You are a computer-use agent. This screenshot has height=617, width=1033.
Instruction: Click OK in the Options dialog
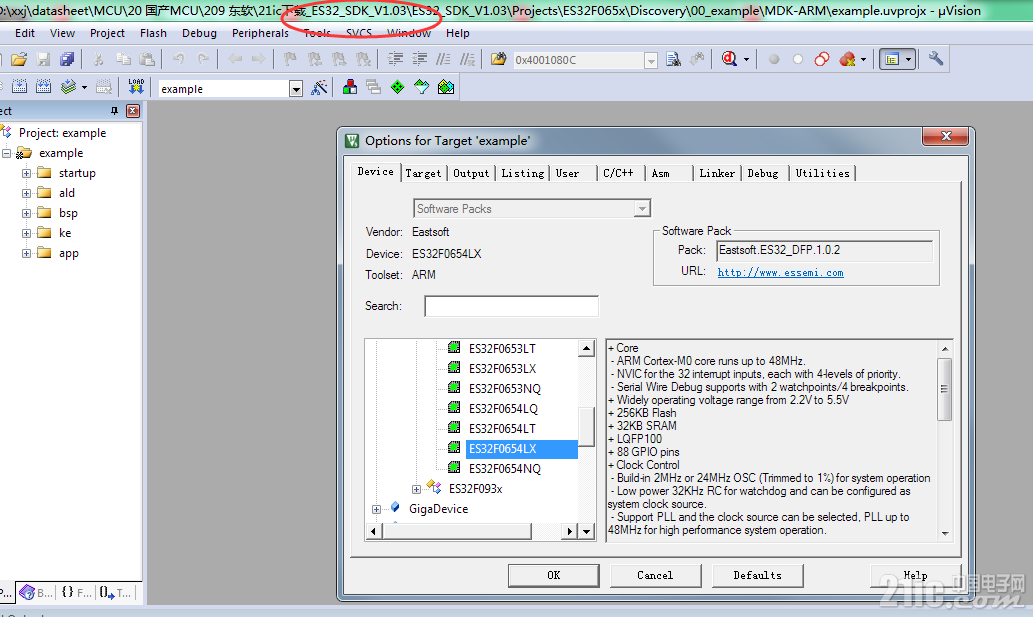(x=553, y=576)
